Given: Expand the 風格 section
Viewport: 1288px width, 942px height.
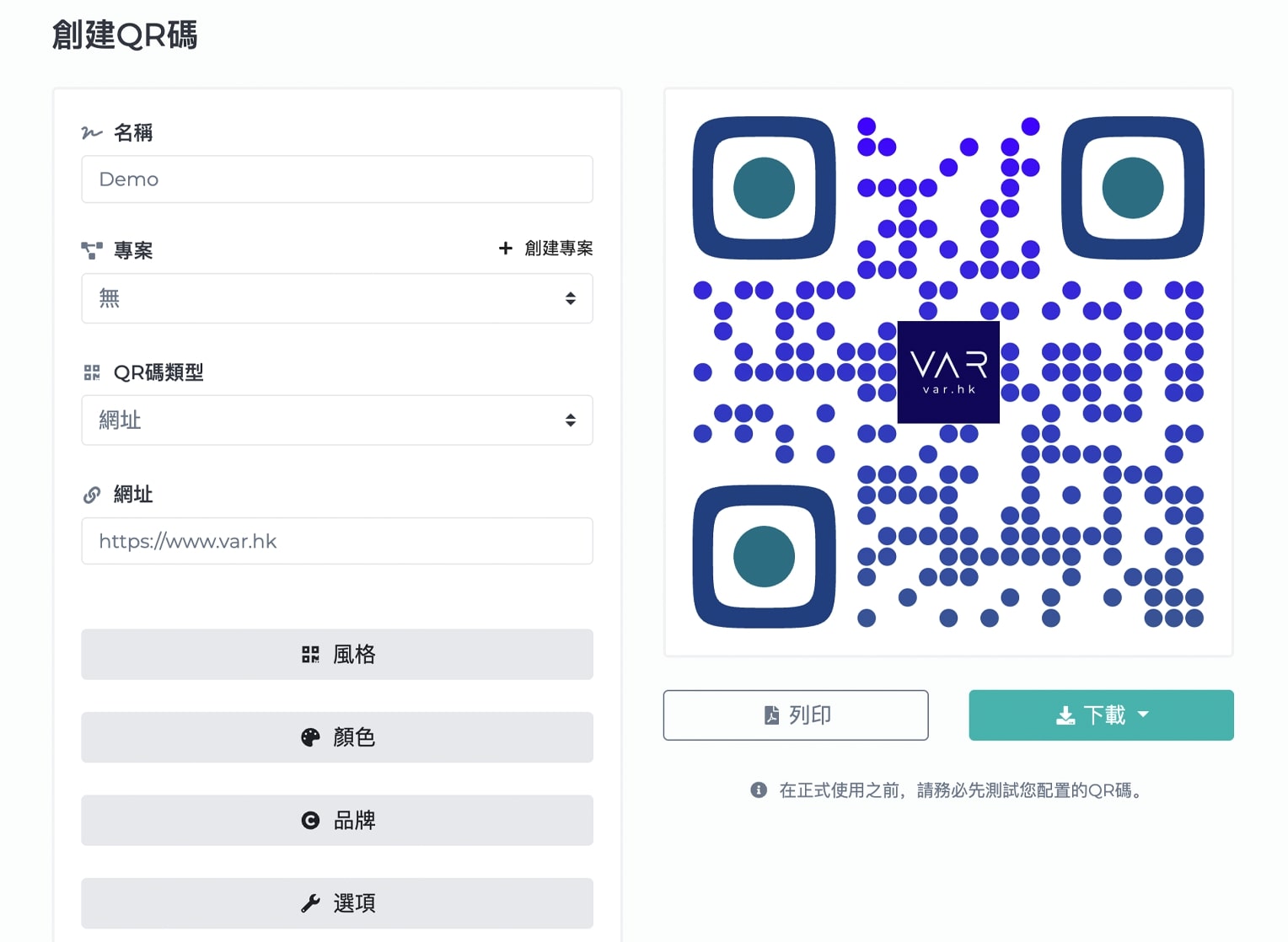Looking at the screenshot, I should point(337,654).
